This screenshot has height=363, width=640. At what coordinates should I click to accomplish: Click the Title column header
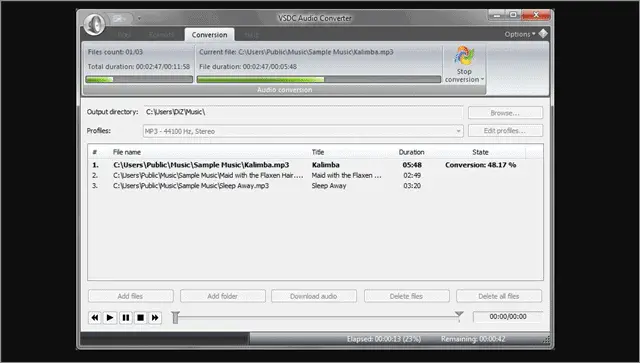pos(318,152)
